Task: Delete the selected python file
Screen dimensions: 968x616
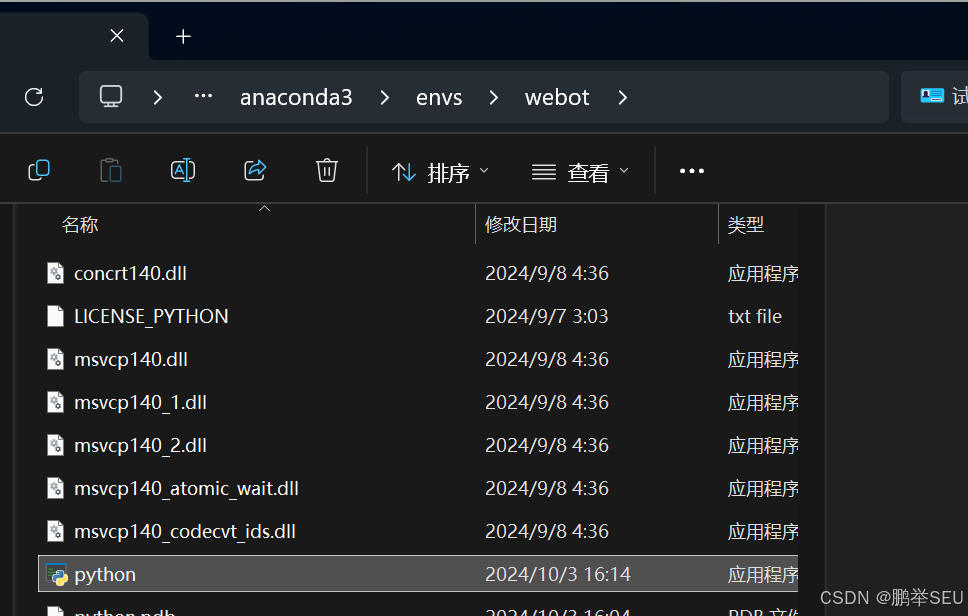Action: pos(326,170)
